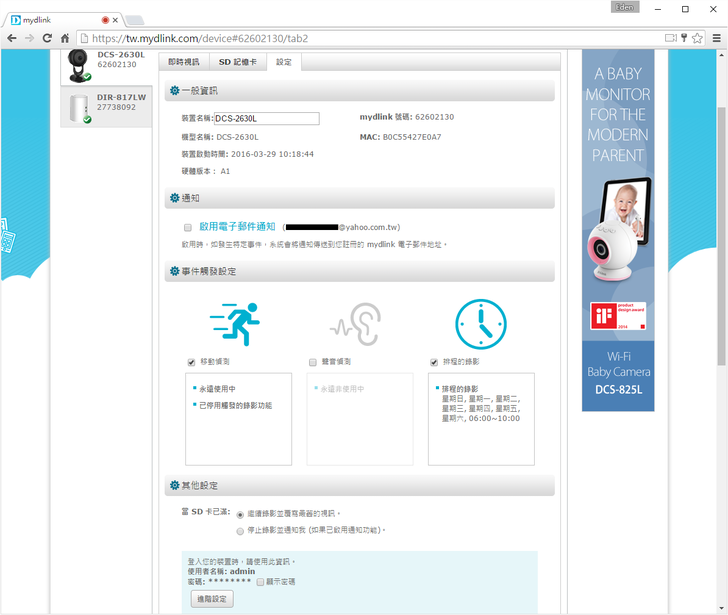Click the username admin text
Image resolution: width=728 pixels, height=615 pixels.
click(x=242, y=571)
